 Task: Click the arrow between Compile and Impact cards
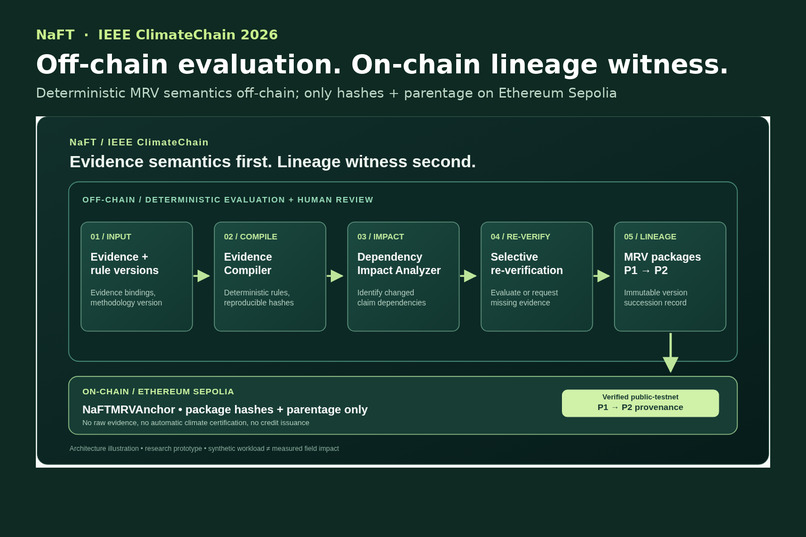335,276
